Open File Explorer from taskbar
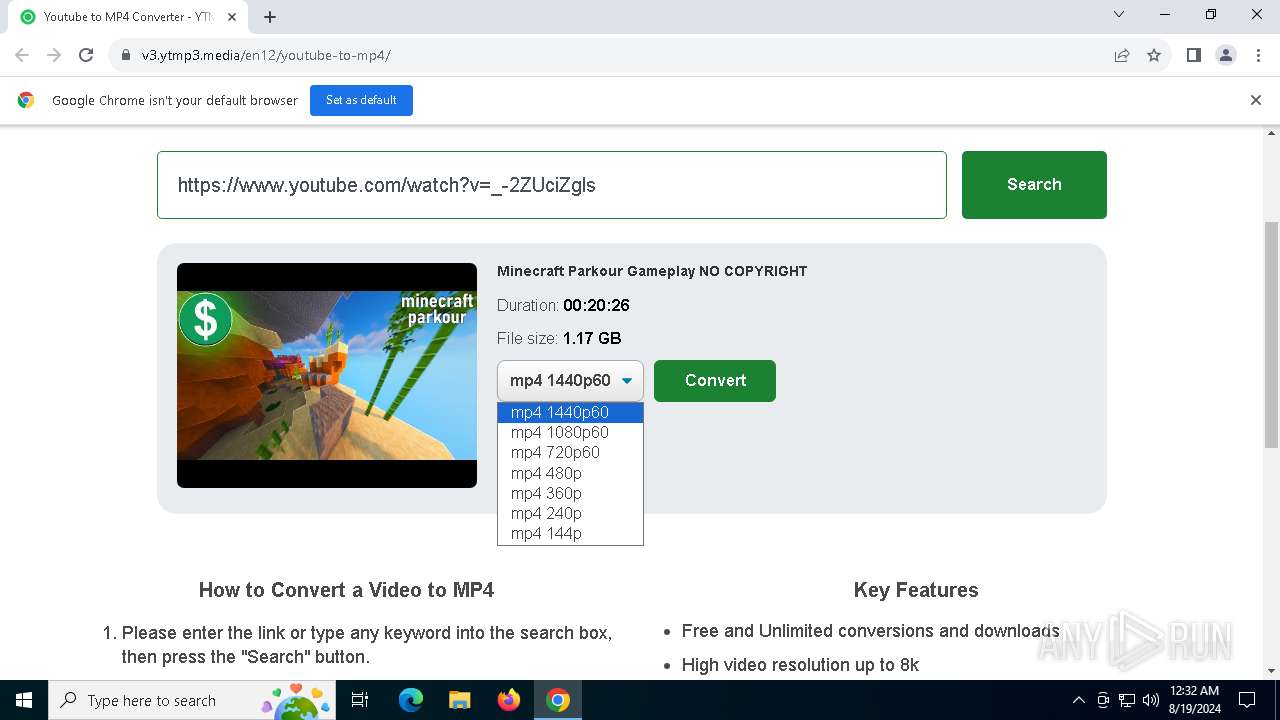 [459, 700]
